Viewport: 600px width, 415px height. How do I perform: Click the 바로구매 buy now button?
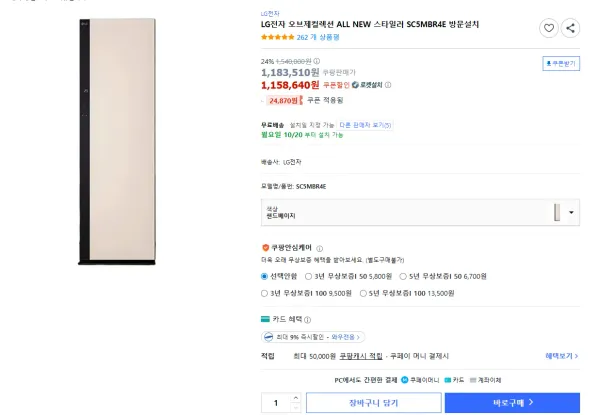click(512, 402)
